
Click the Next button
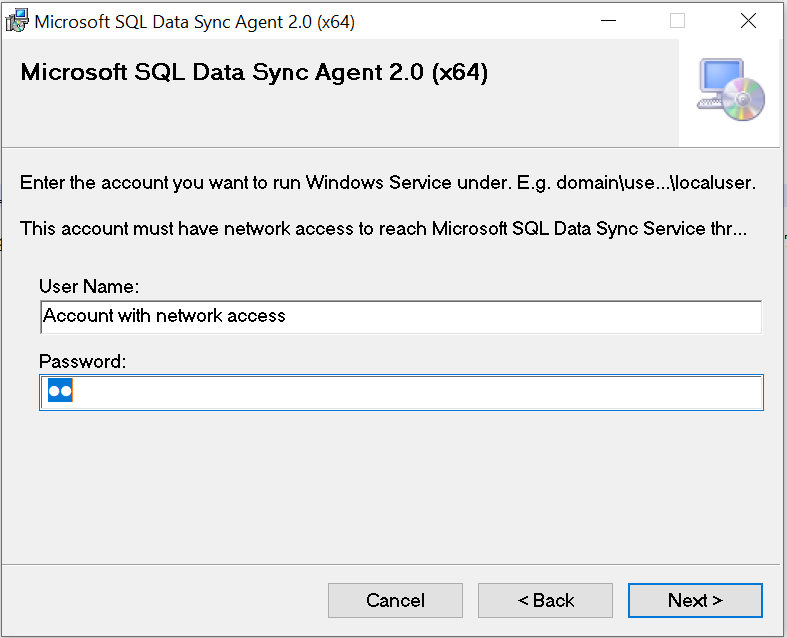tap(695, 600)
